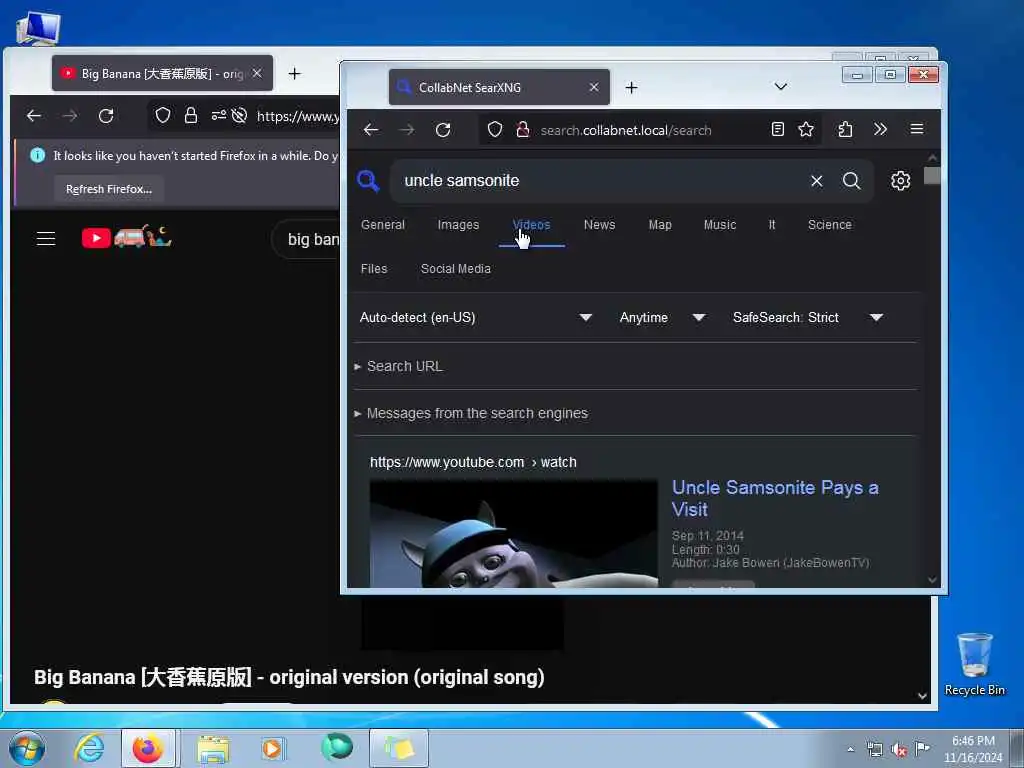Click autoplay blocked icon in YouTube address bar
1024x768 pixels.
[239, 116]
